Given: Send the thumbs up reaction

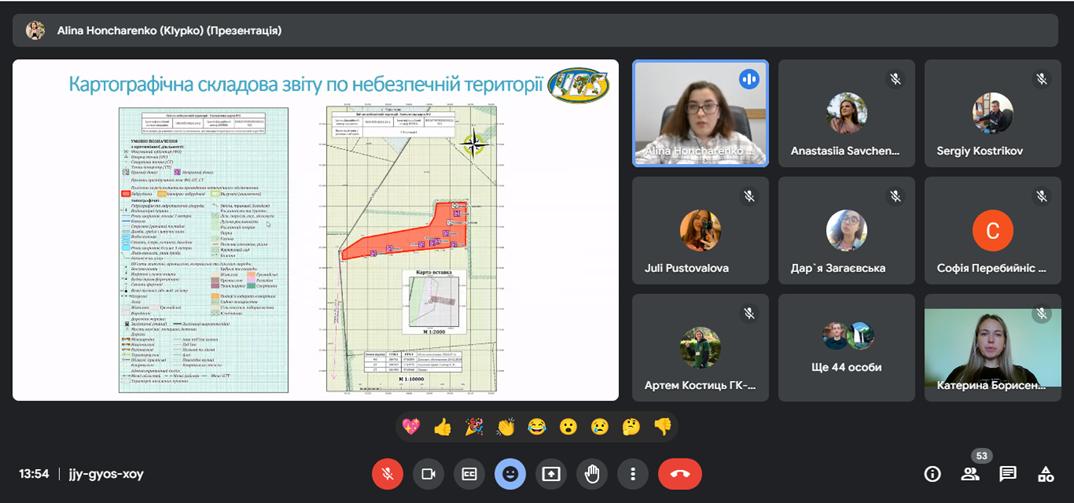Looking at the screenshot, I should pos(443,427).
